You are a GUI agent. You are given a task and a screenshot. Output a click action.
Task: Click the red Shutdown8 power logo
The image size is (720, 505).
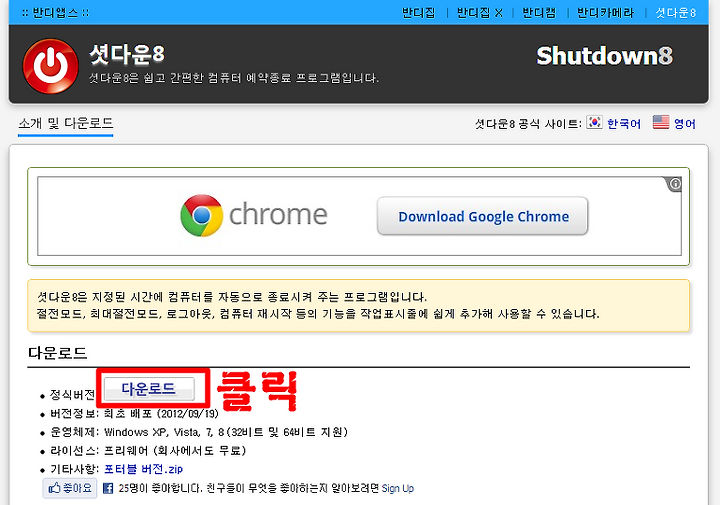click(x=51, y=66)
